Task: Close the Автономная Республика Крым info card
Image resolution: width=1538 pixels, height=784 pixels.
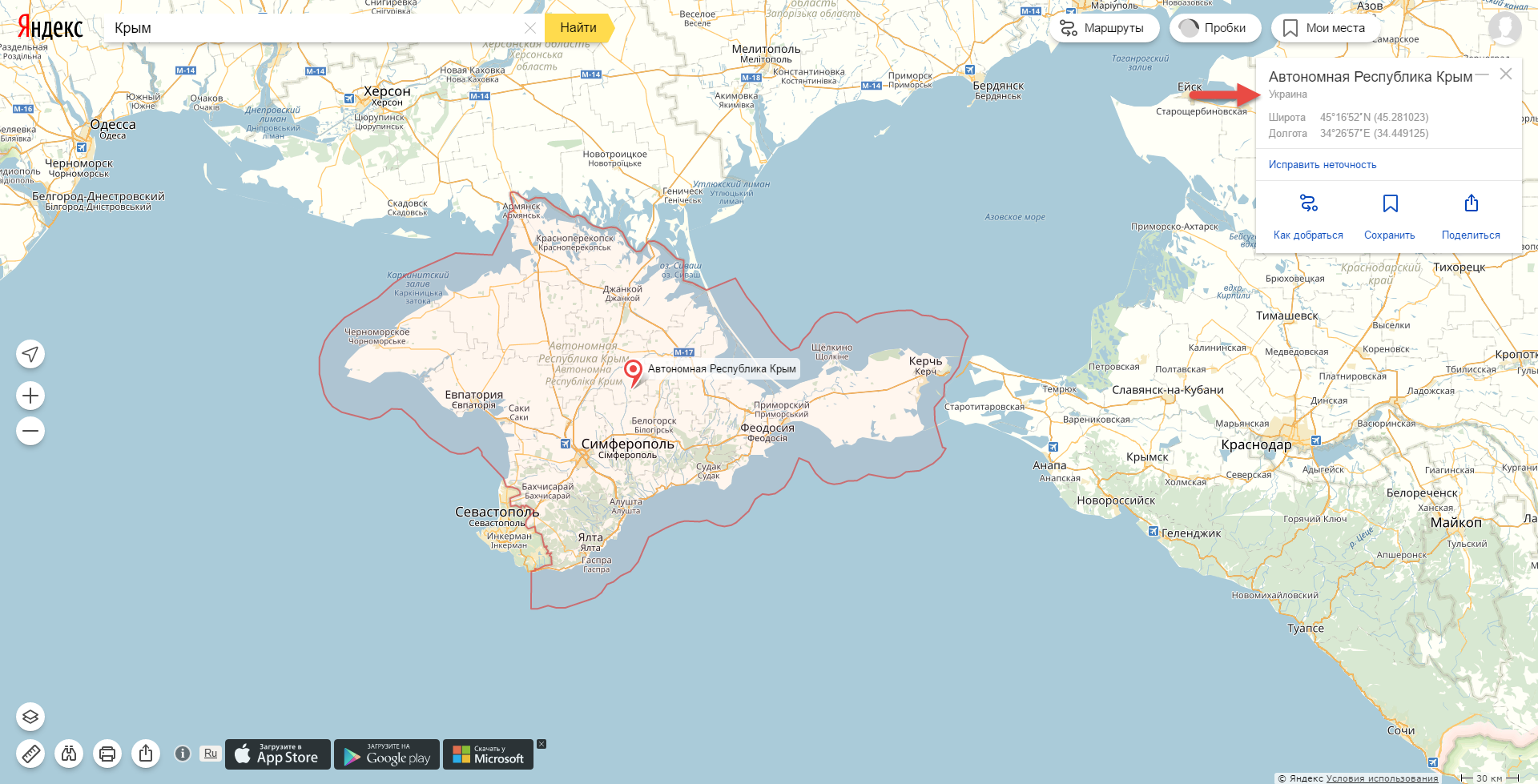Action: tap(1506, 74)
